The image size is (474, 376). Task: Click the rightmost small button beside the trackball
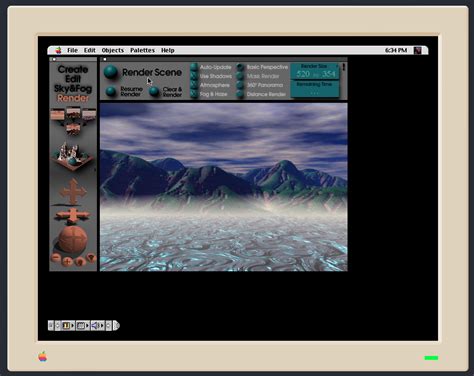[91, 257]
